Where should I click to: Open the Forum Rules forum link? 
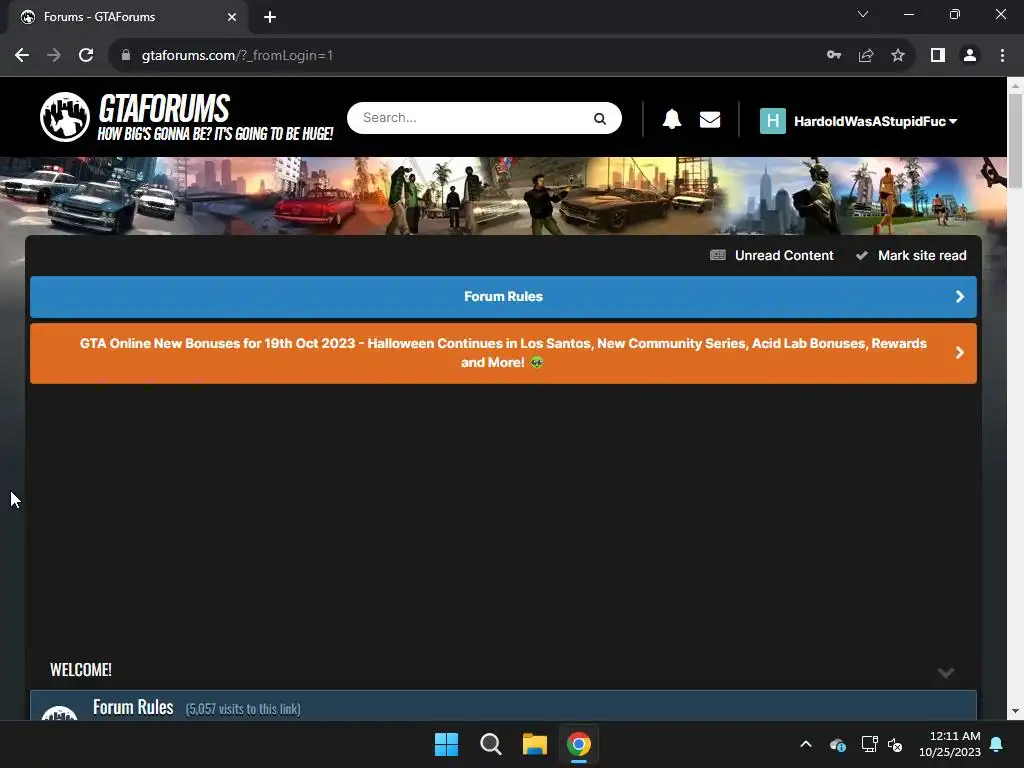pyautogui.click(x=133, y=707)
